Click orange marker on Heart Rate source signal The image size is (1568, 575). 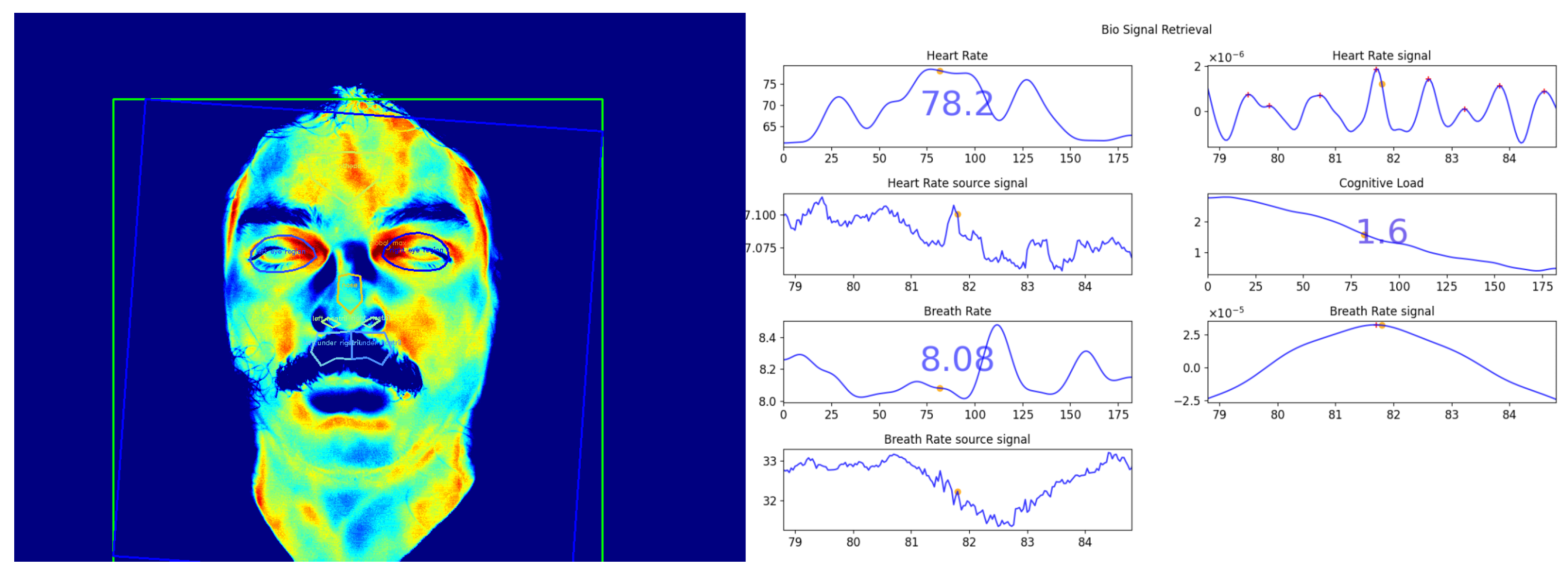click(x=957, y=214)
